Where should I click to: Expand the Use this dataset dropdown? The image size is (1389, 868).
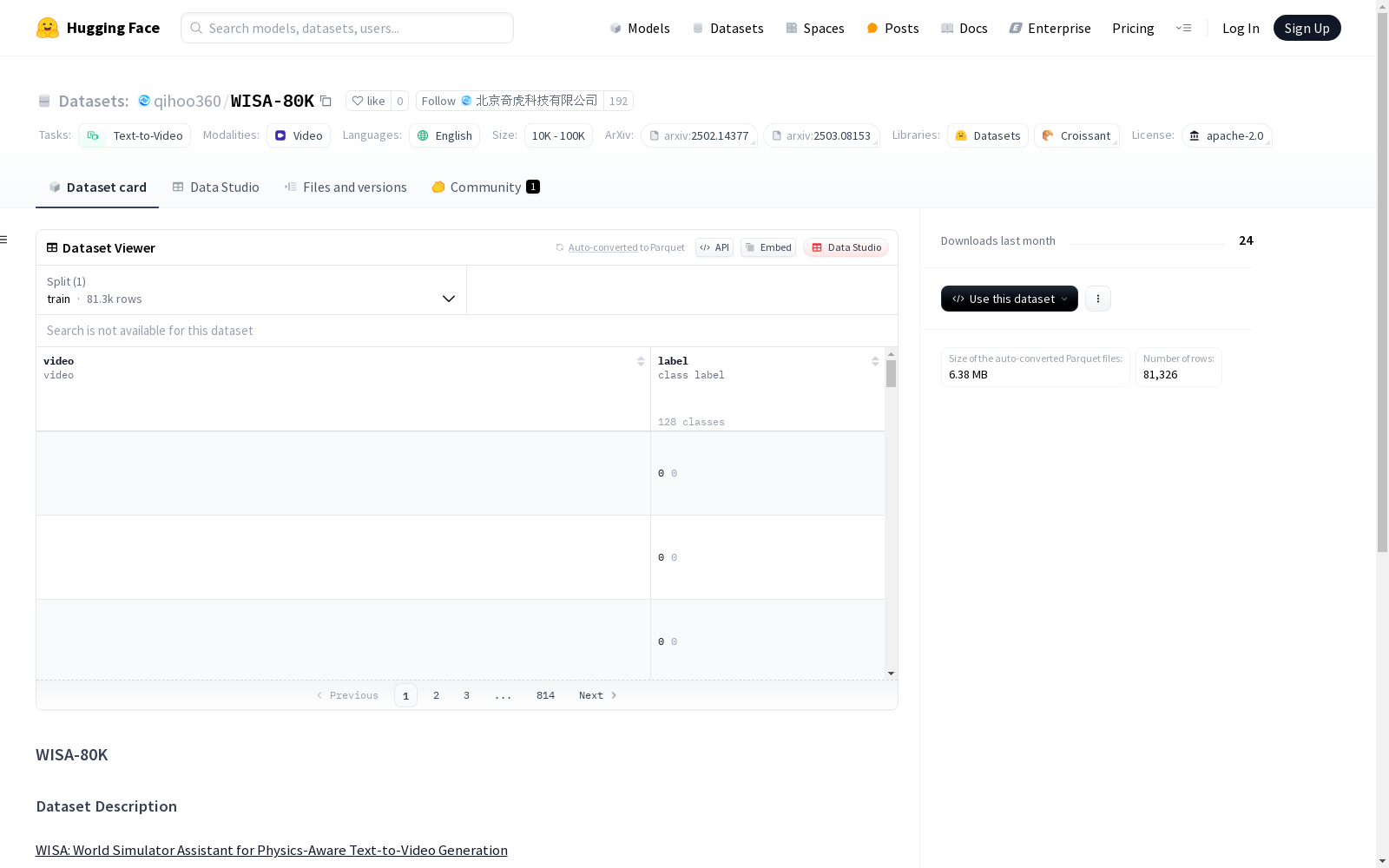click(1010, 299)
